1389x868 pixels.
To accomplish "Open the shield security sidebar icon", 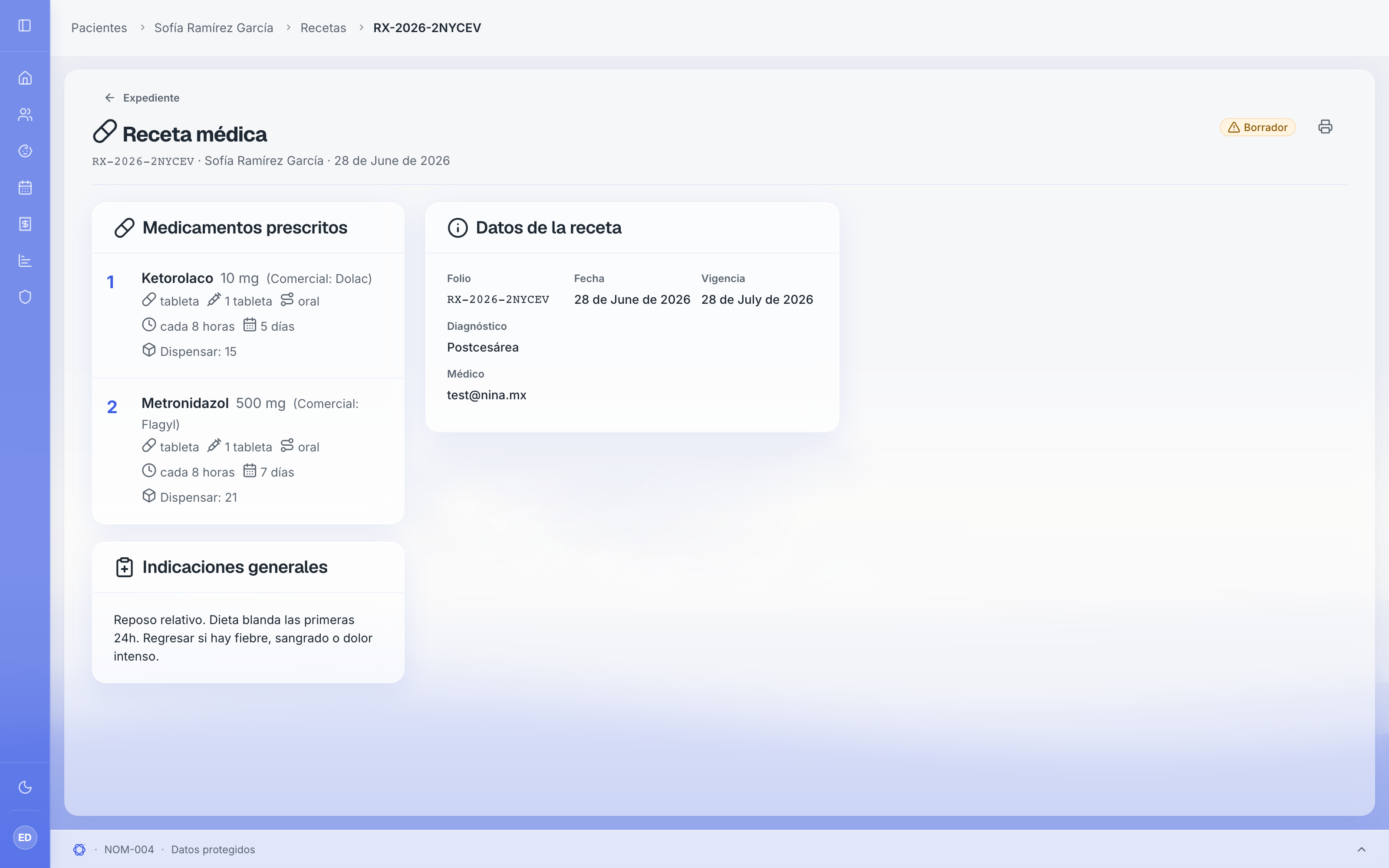I will pyautogui.click(x=25, y=297).
